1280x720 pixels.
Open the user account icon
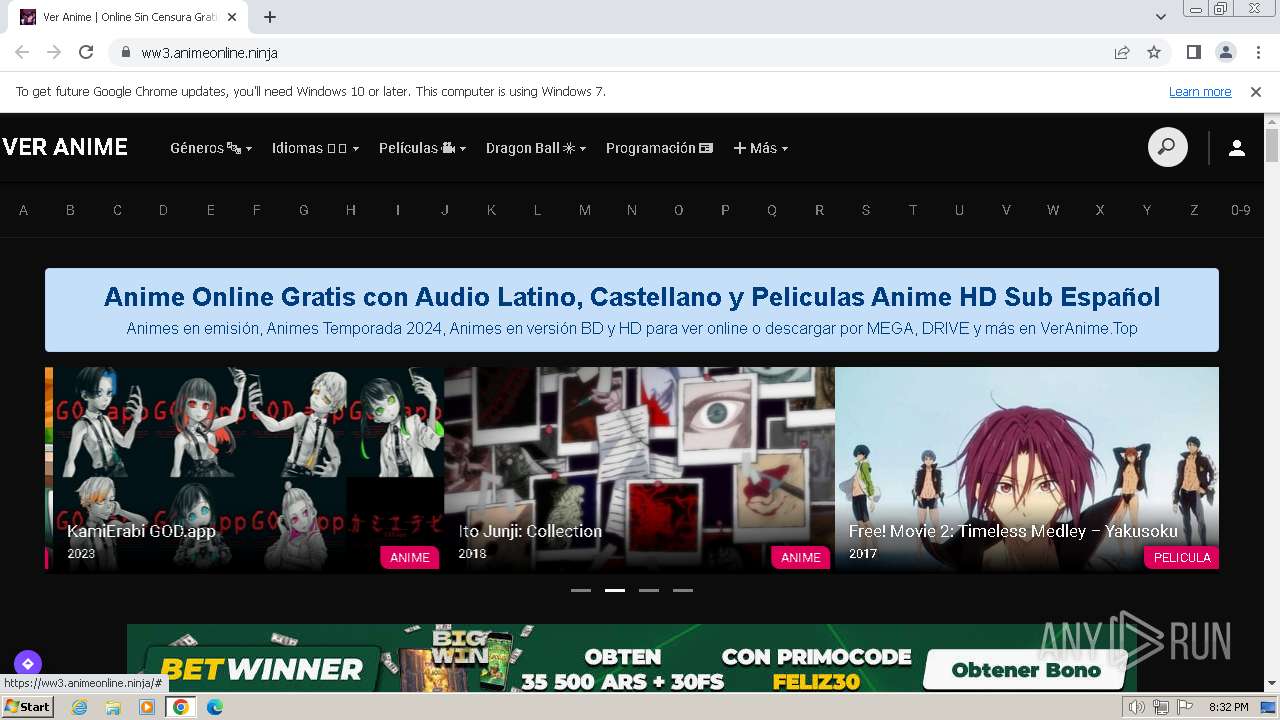(1237, 148)
